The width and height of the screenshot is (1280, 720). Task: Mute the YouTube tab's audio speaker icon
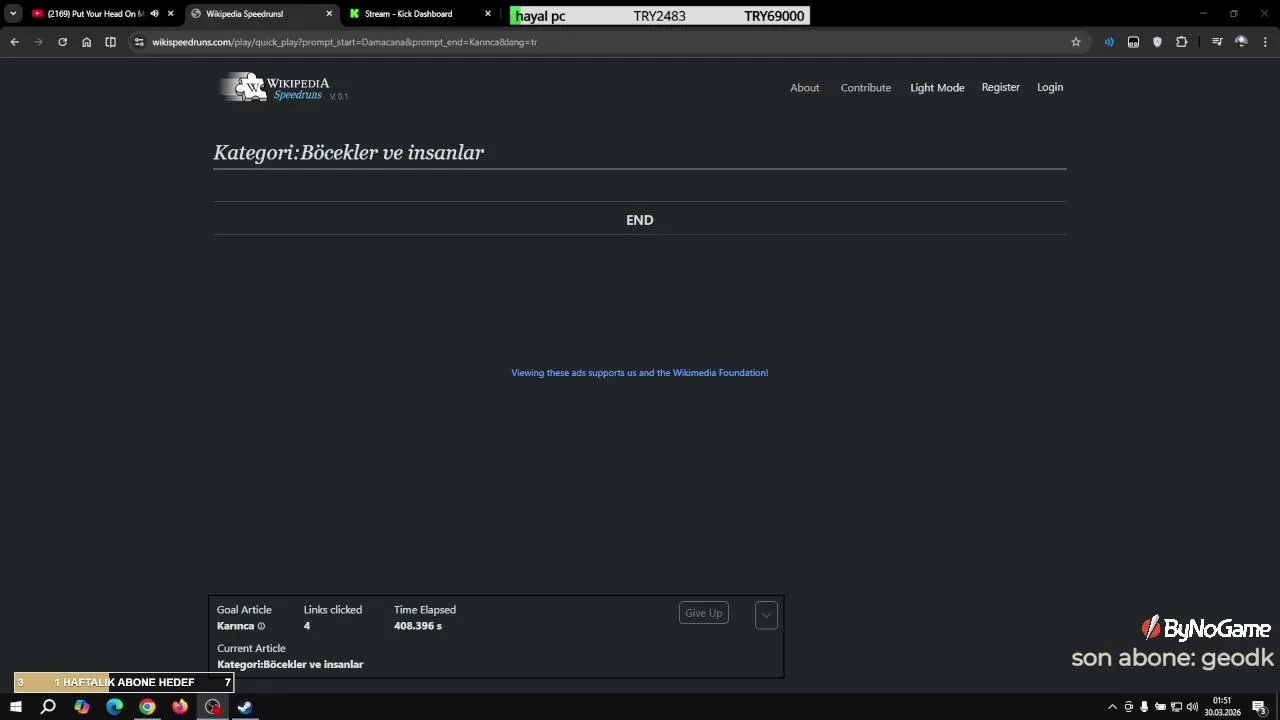click(154, 14)
